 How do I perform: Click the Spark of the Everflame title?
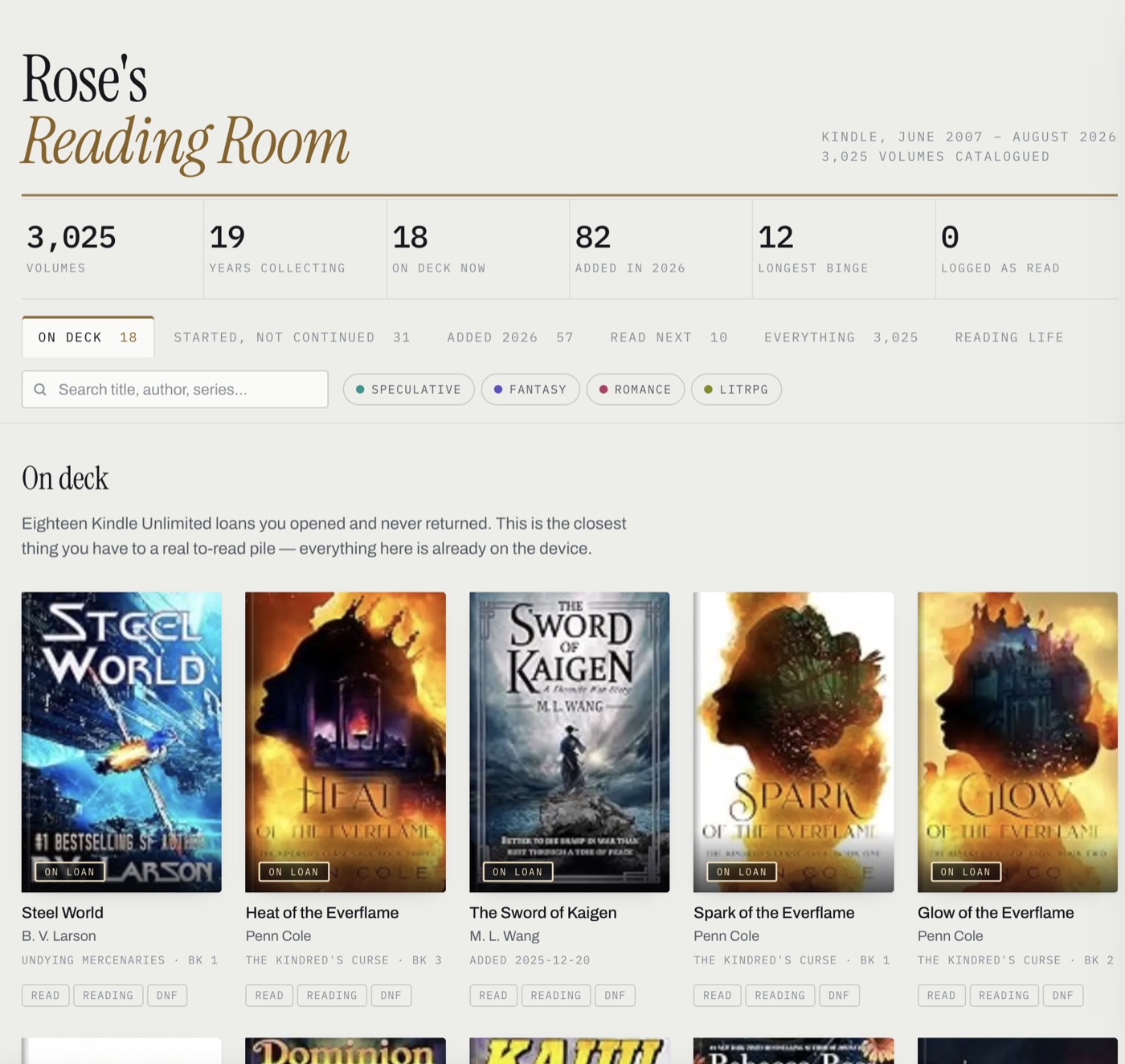tap(774, 913)
